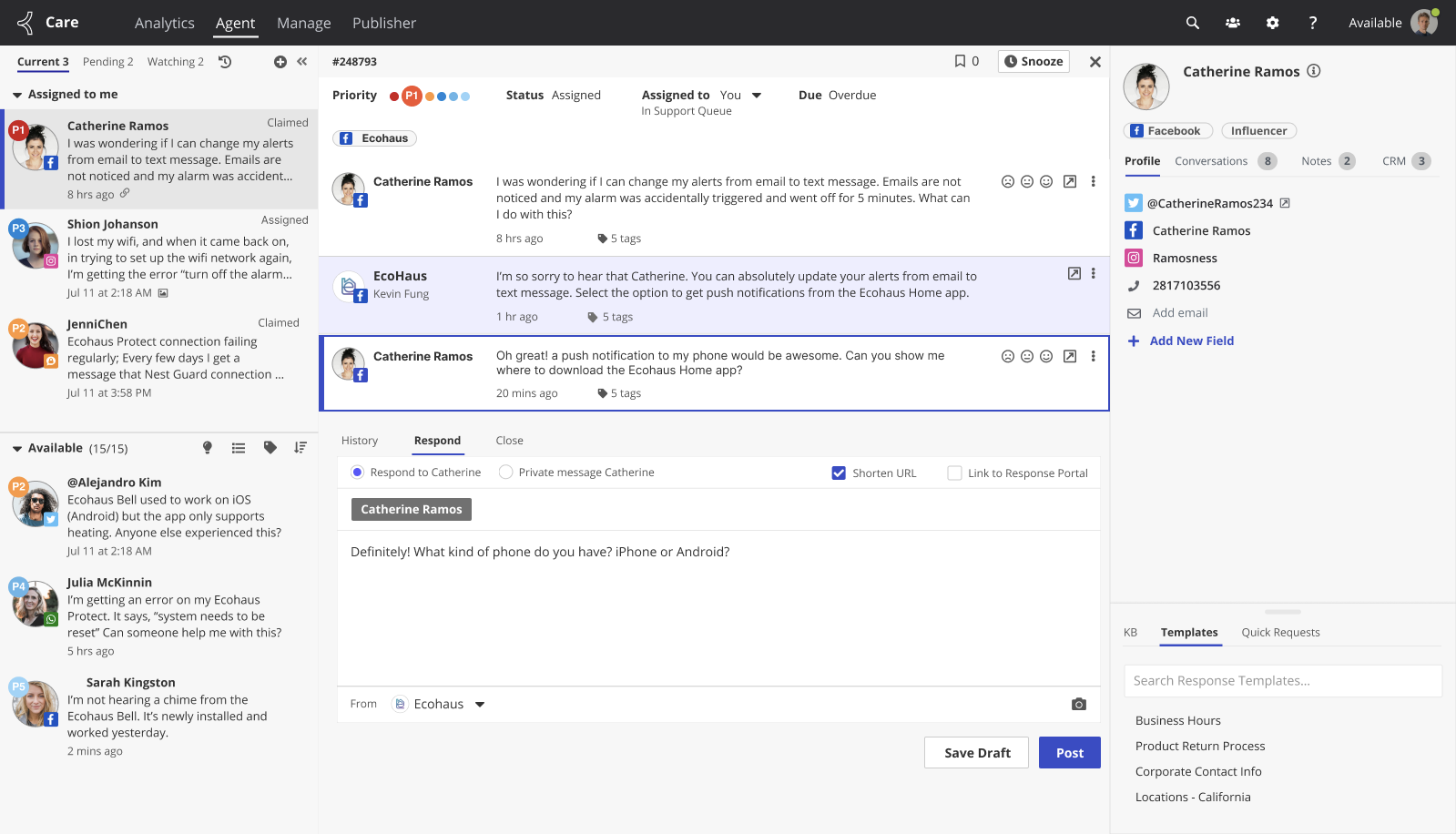
Task: Click the neutral face sentiment on first Catherine message
Action: tap(1027, 181)
